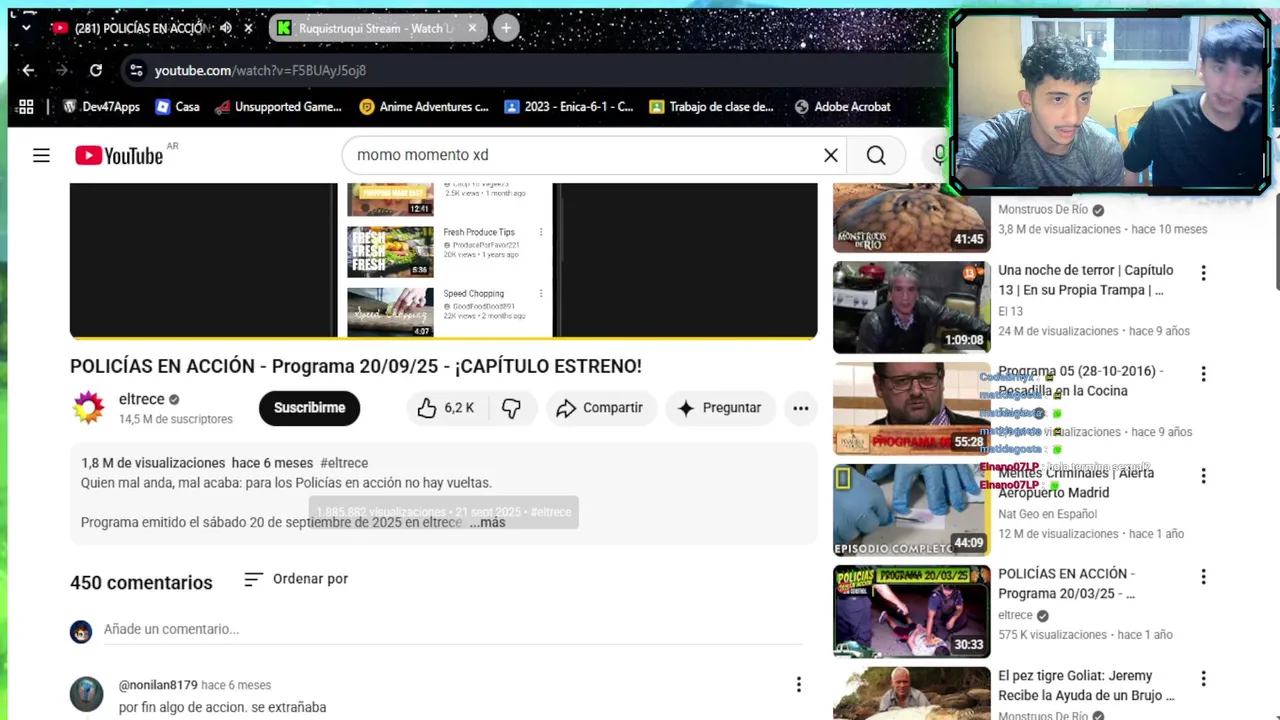Mute the YouTube tab speaker icon
The image size is (1280, 720).
click(226, 28)
